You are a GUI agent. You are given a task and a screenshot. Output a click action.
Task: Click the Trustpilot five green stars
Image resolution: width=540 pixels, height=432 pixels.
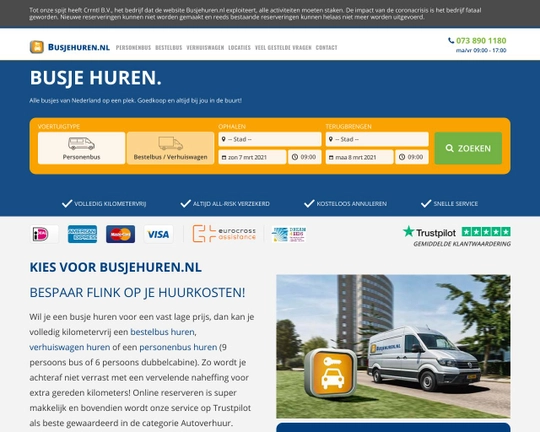point(486,232)
